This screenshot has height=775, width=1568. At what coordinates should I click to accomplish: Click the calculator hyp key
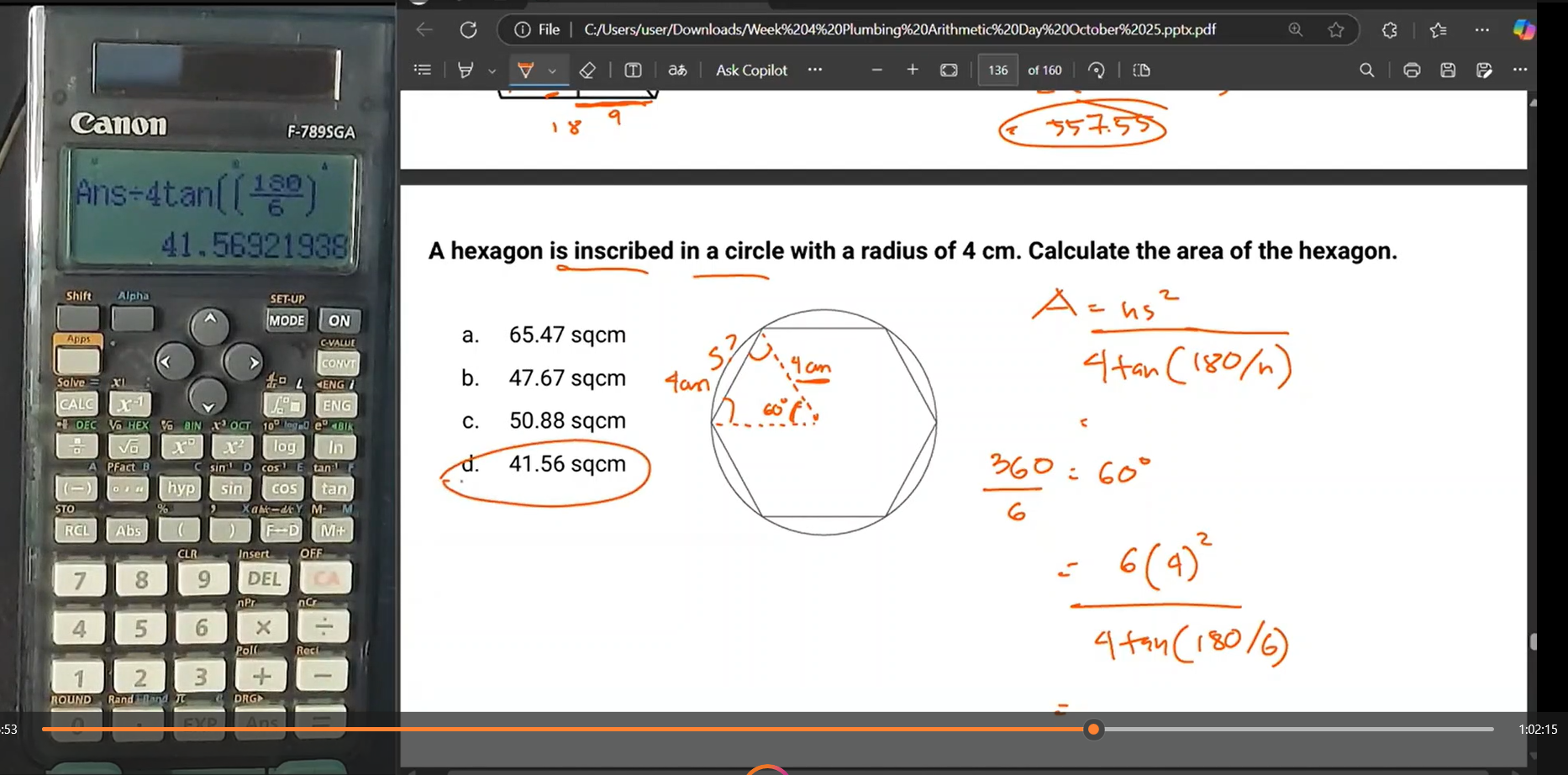click(x=181, y=488)
